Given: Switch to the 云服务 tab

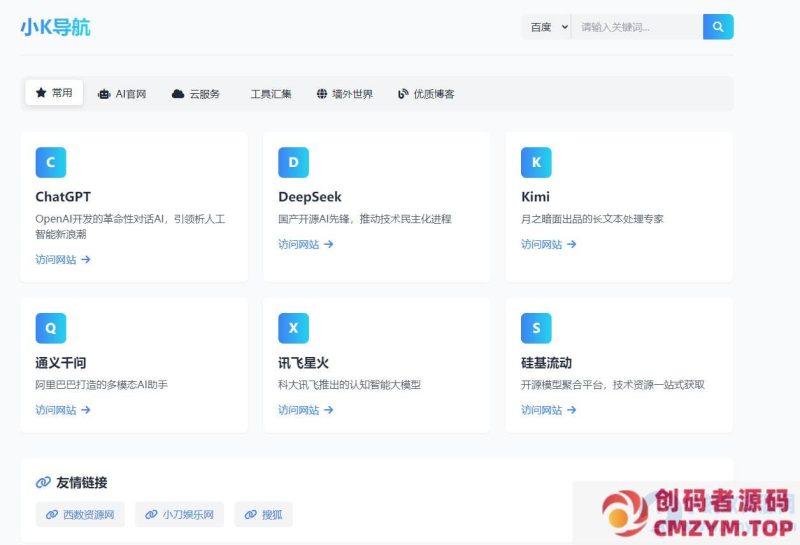Looking at the screenshot, I should pyautogui.click(x=196, y=94).
